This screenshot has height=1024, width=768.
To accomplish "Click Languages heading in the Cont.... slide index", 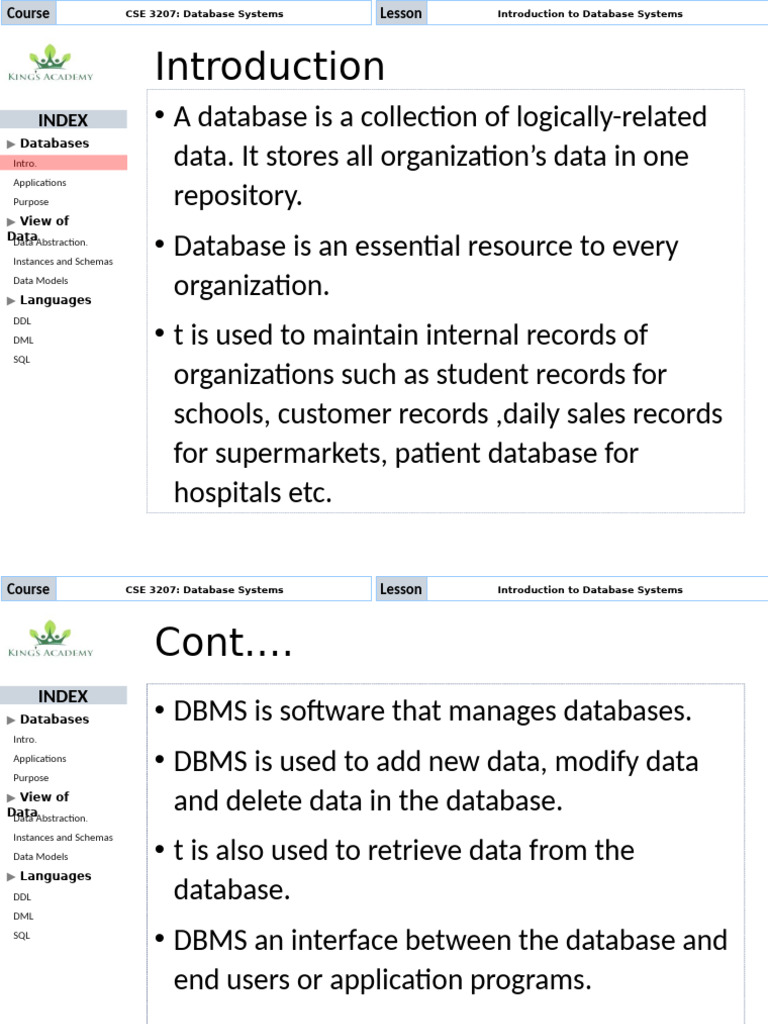I will 56,876.
